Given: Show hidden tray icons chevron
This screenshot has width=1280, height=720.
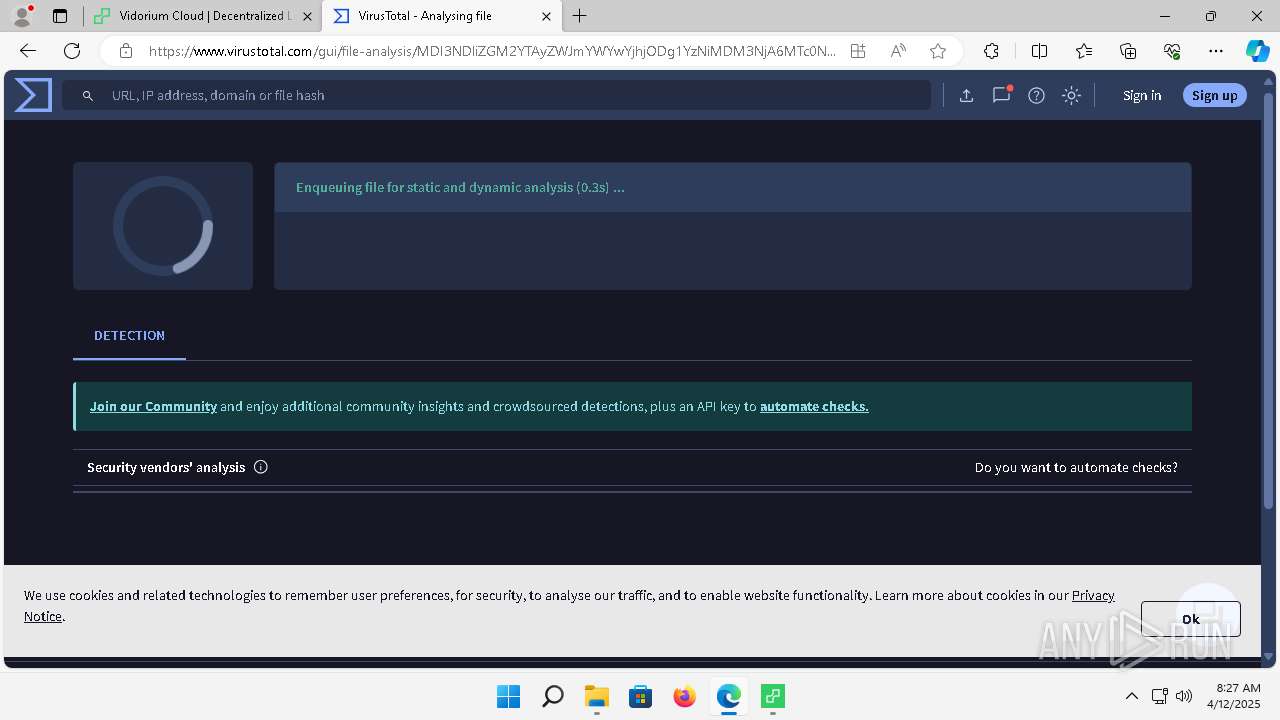Looking at the screenshot, I should pyautogui.click(x=1131, y=696).
